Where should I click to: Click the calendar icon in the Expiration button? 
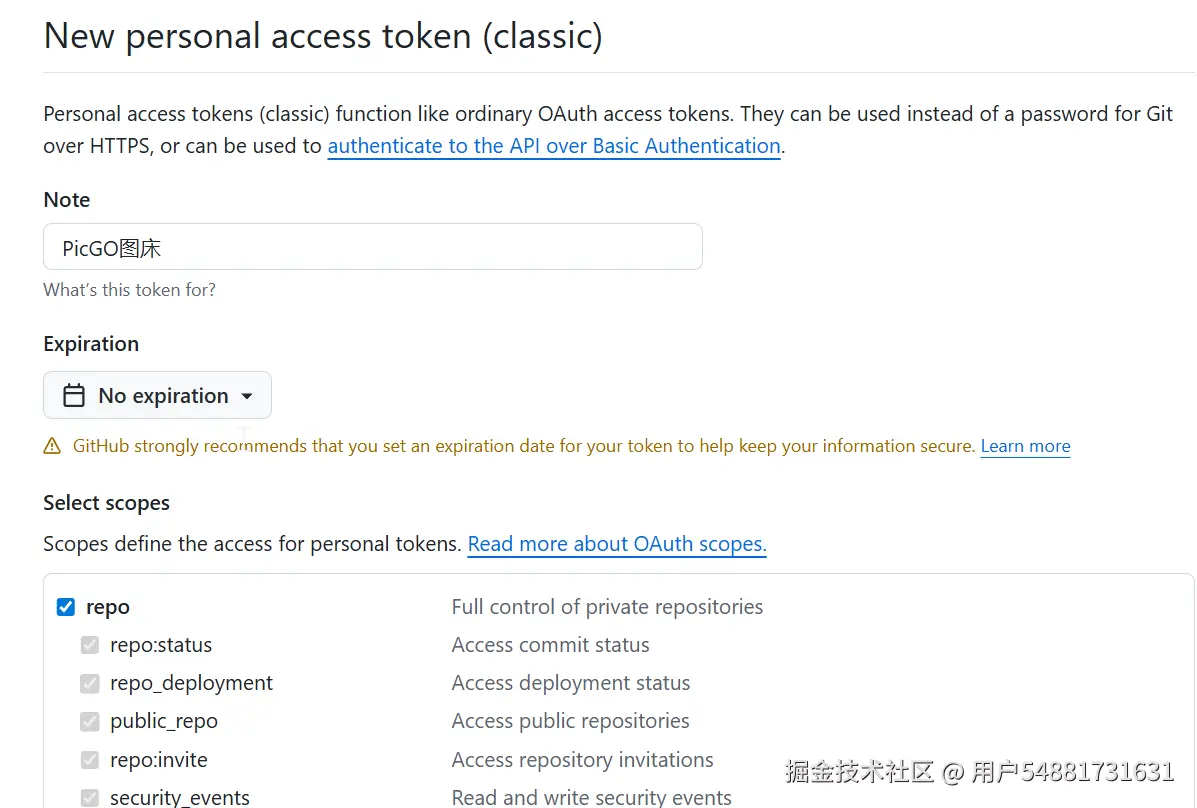click(x=74, y=396)
